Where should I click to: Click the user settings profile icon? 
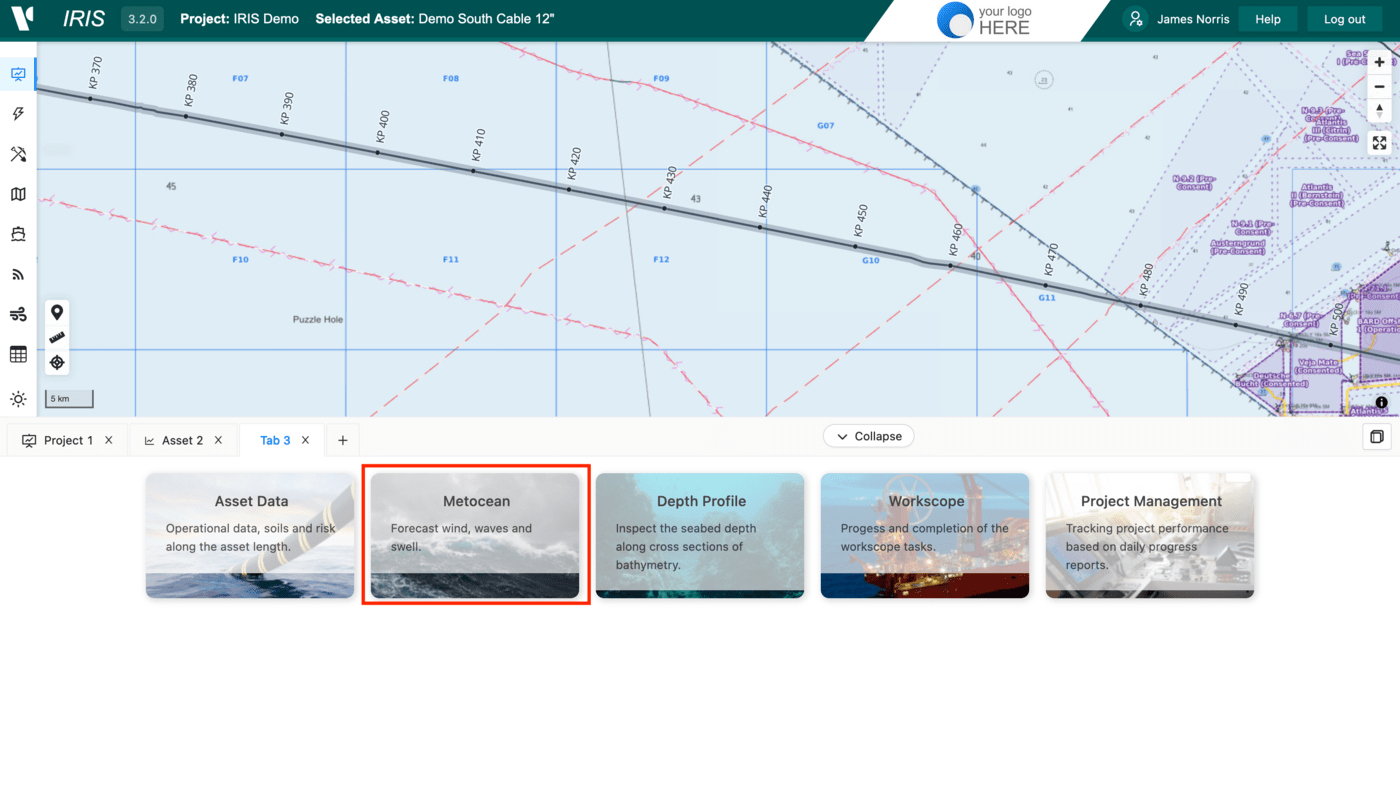tap(1135, 19)
